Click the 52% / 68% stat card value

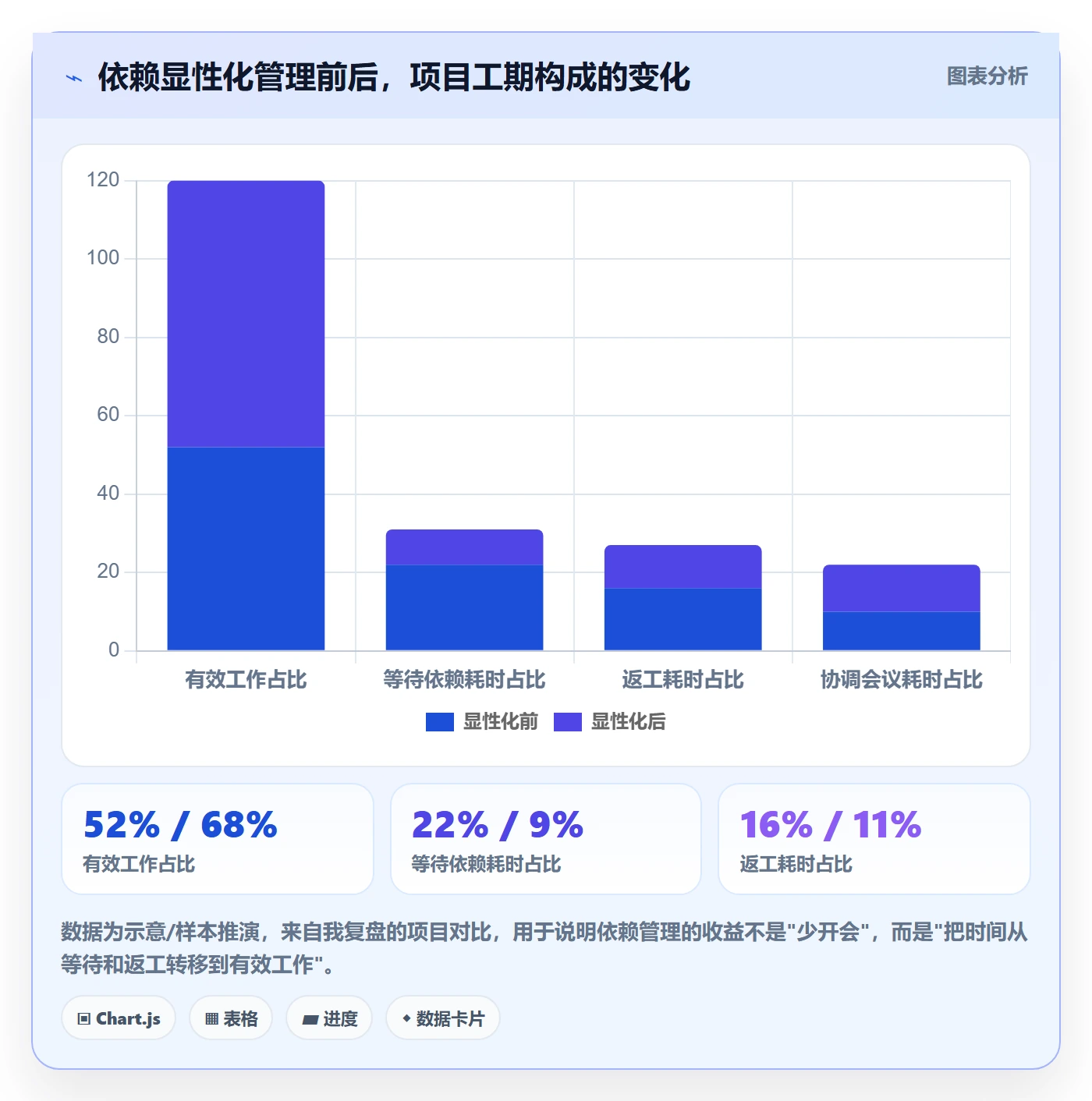point(180,825)
